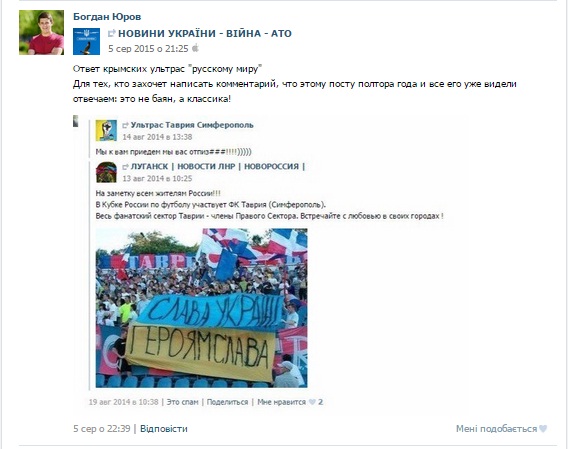Open Богдан Юров's profile photo
The width and height of the screenshot is (572, 449).
pos(41,32)
